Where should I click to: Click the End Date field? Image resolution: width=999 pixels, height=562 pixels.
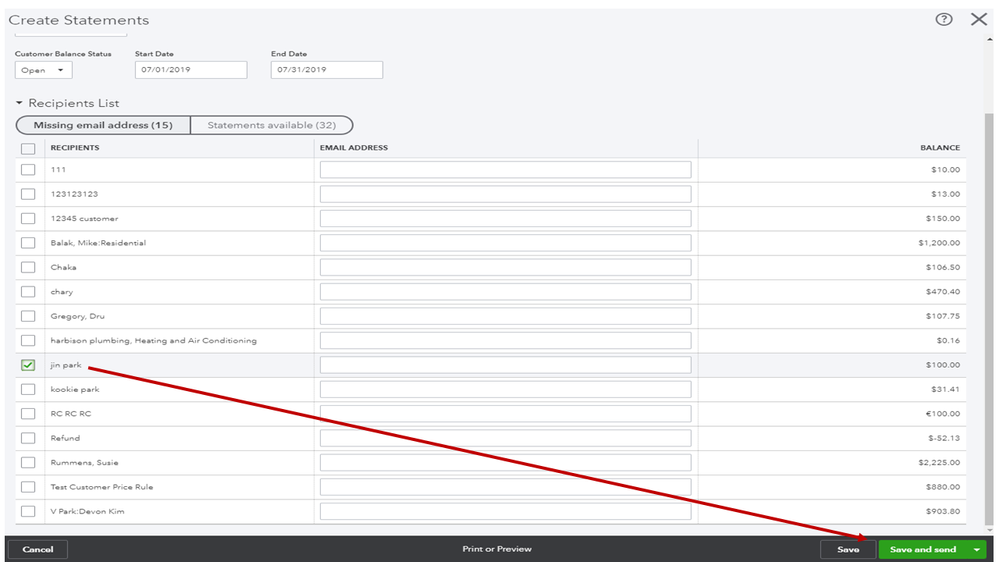click(x=327, y=69)
